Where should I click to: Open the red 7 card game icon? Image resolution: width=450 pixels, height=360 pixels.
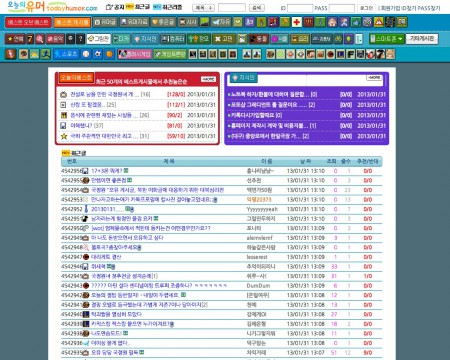[380, 54]
